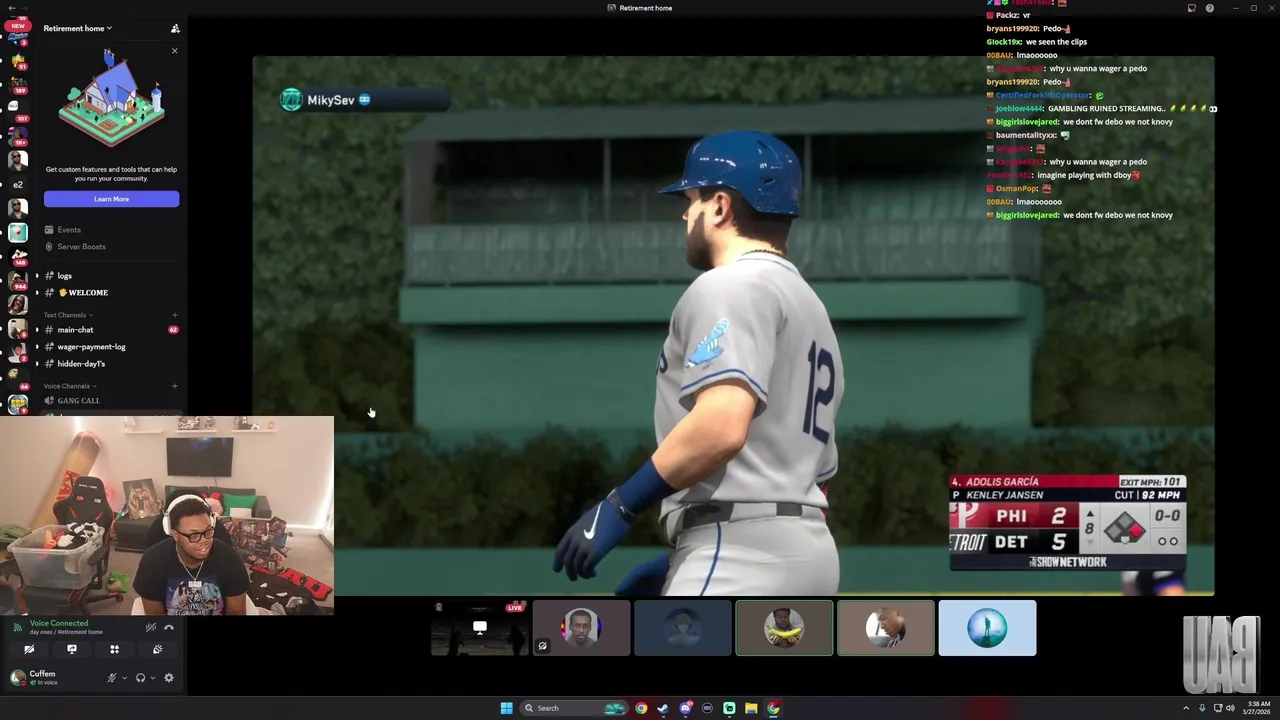Disconnect from voice with the hang-up icon
1280x720 pixels.
(x=169, y=627)
